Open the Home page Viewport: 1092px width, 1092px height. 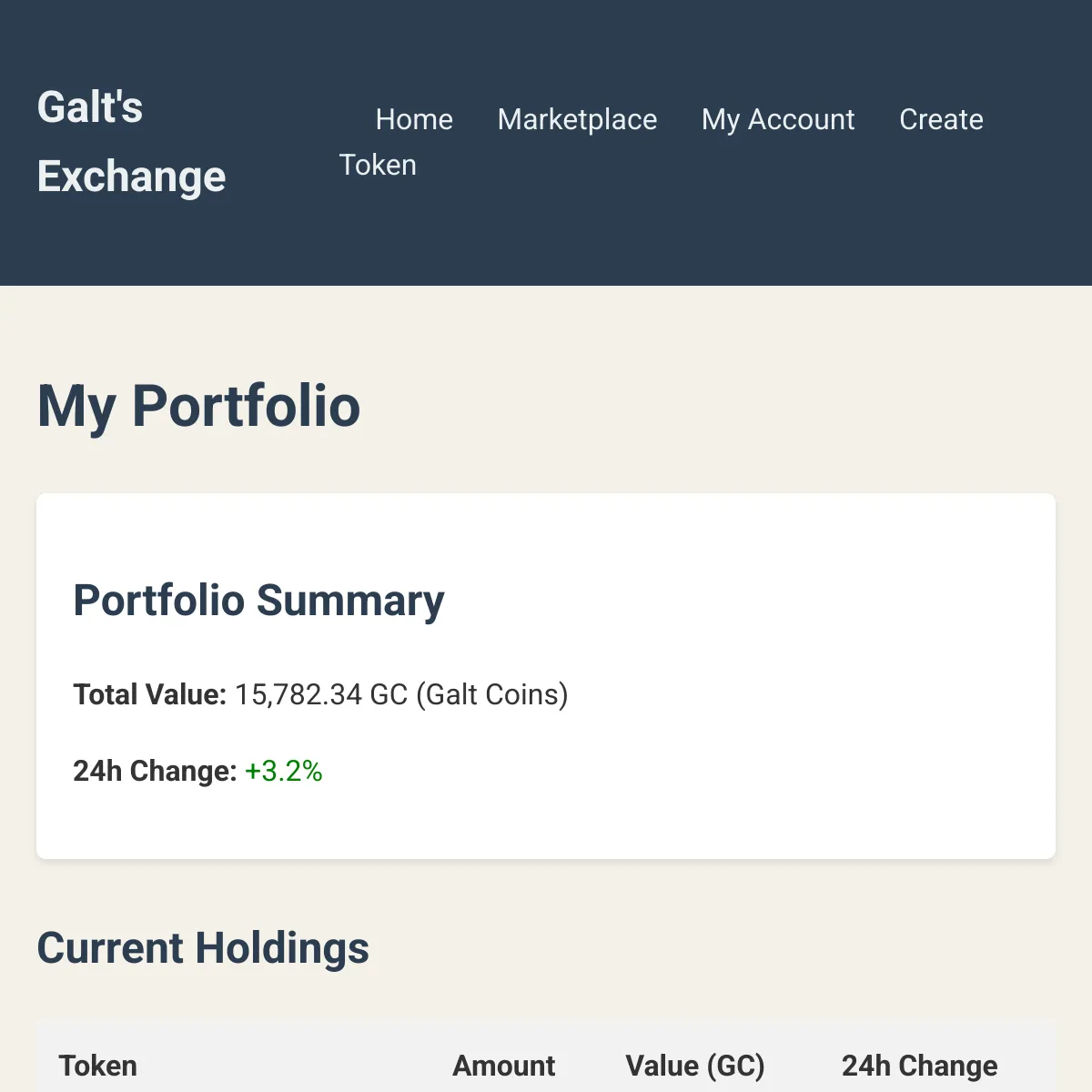coord(414,119)
